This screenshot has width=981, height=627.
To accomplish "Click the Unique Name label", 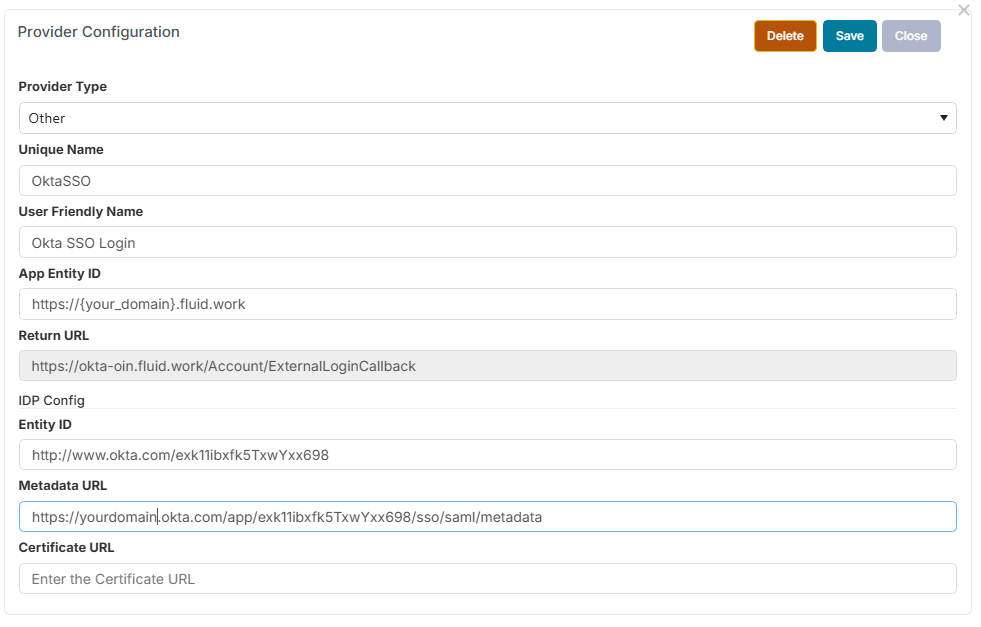I will click(61, 149).
